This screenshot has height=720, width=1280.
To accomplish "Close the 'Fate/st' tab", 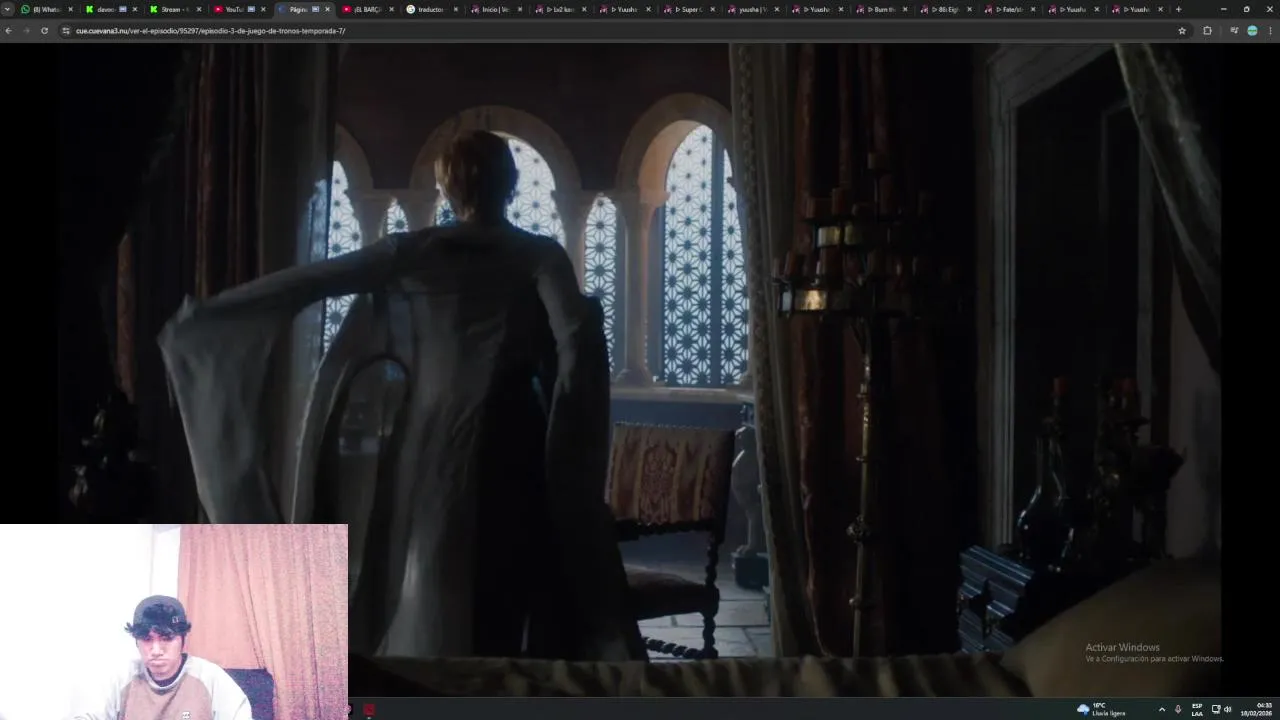I will 1033,9.
